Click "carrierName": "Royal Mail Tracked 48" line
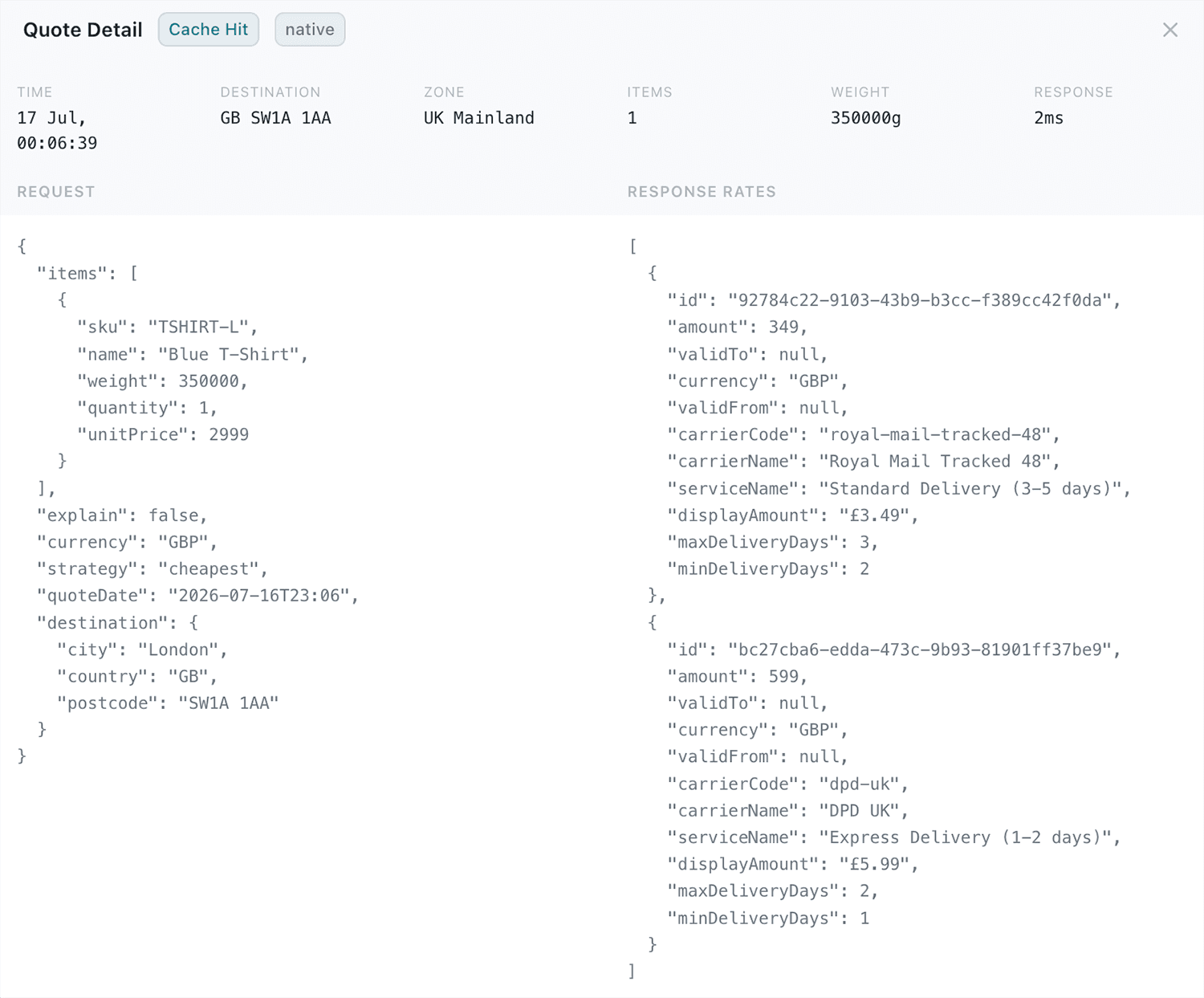This screenshot has width=1204, height=998. (x=864, y=462)
